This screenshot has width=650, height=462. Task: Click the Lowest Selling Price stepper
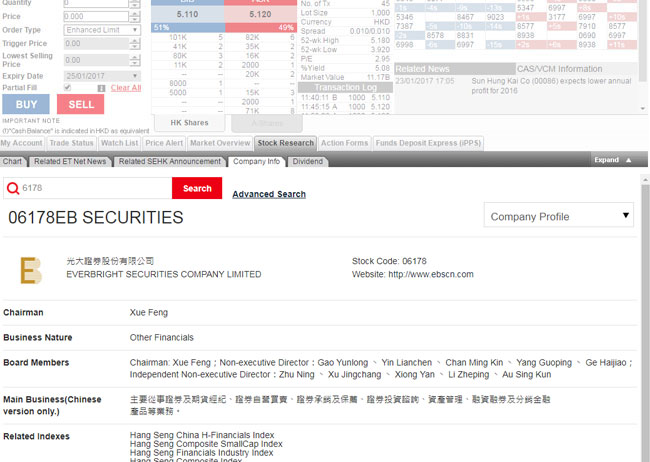135,60
